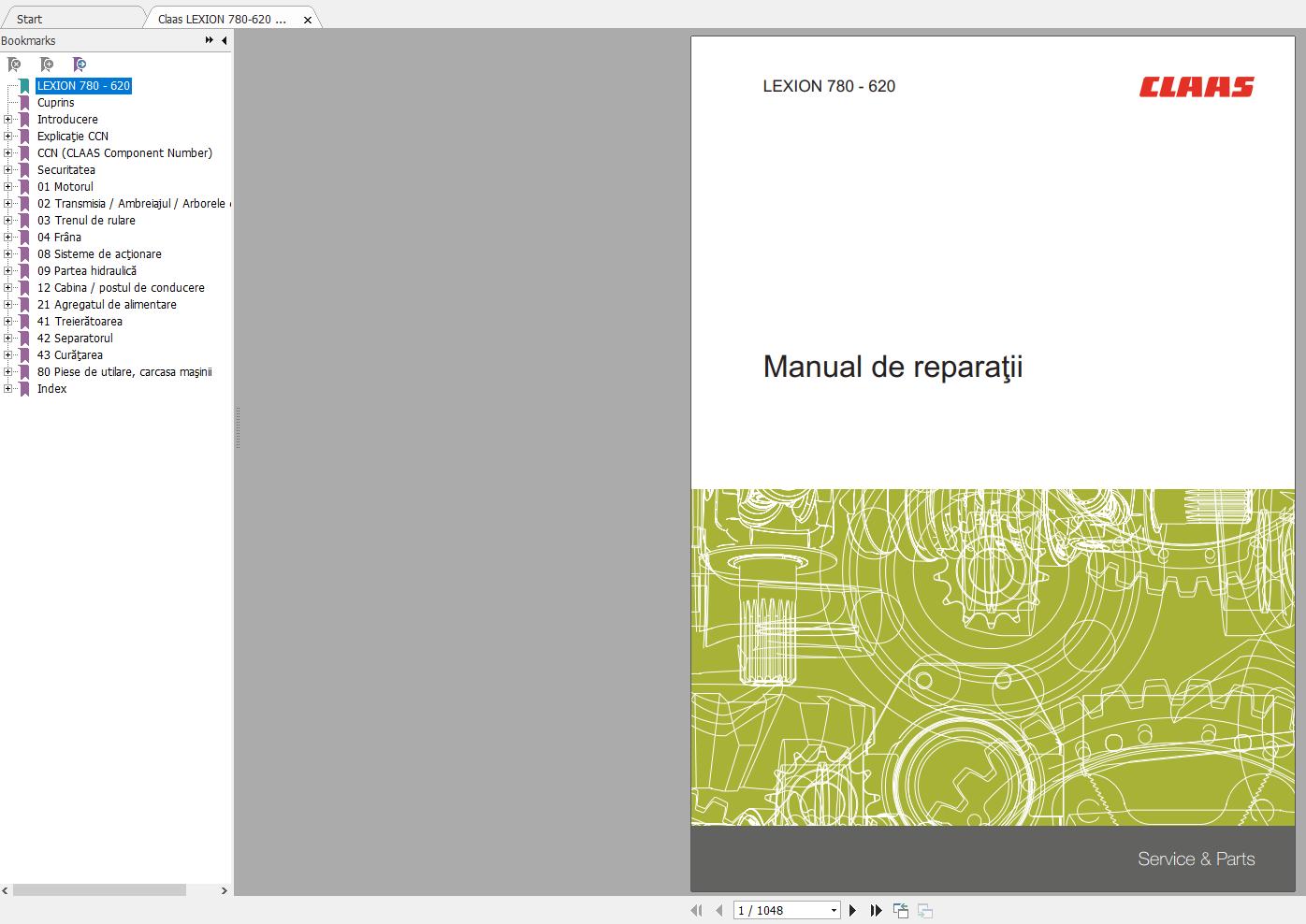Collapse the Bookmarks panel
The height and width of the screenshot is (924, 1306).
[x=223, y=40]
